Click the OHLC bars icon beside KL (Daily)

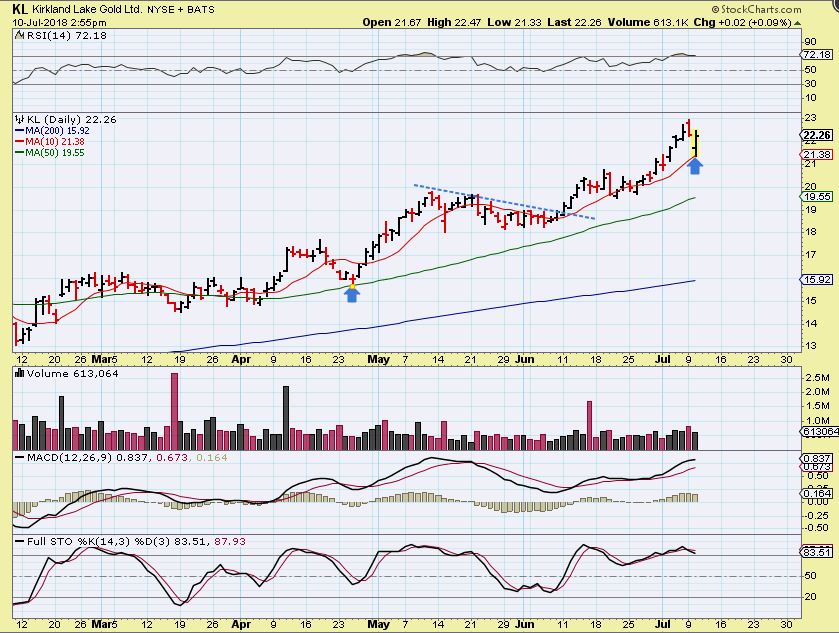click(x=20, y=119)
